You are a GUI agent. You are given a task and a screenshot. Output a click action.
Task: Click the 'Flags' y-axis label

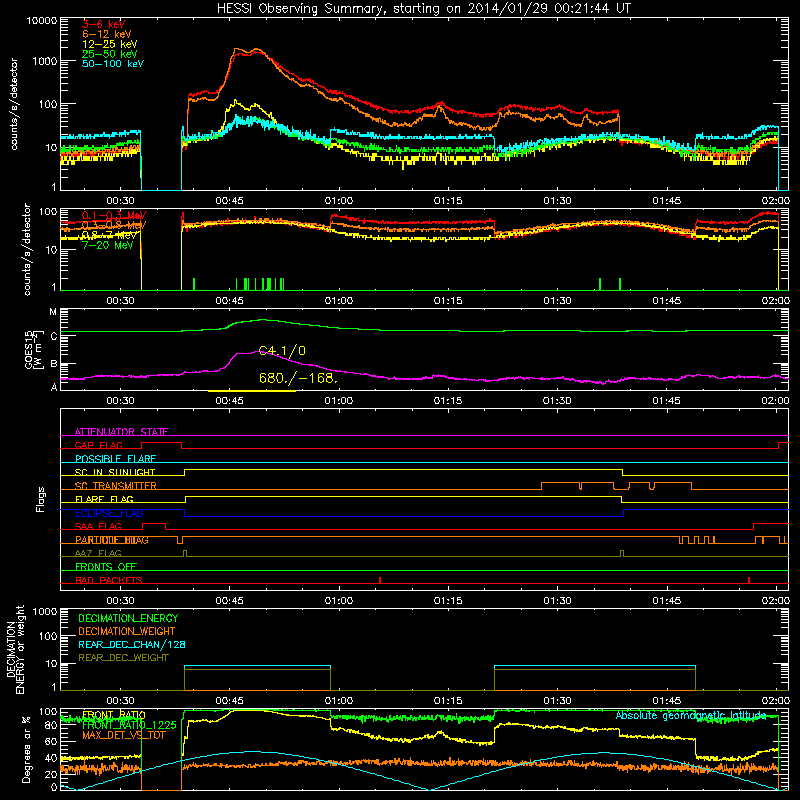point(41,499)
